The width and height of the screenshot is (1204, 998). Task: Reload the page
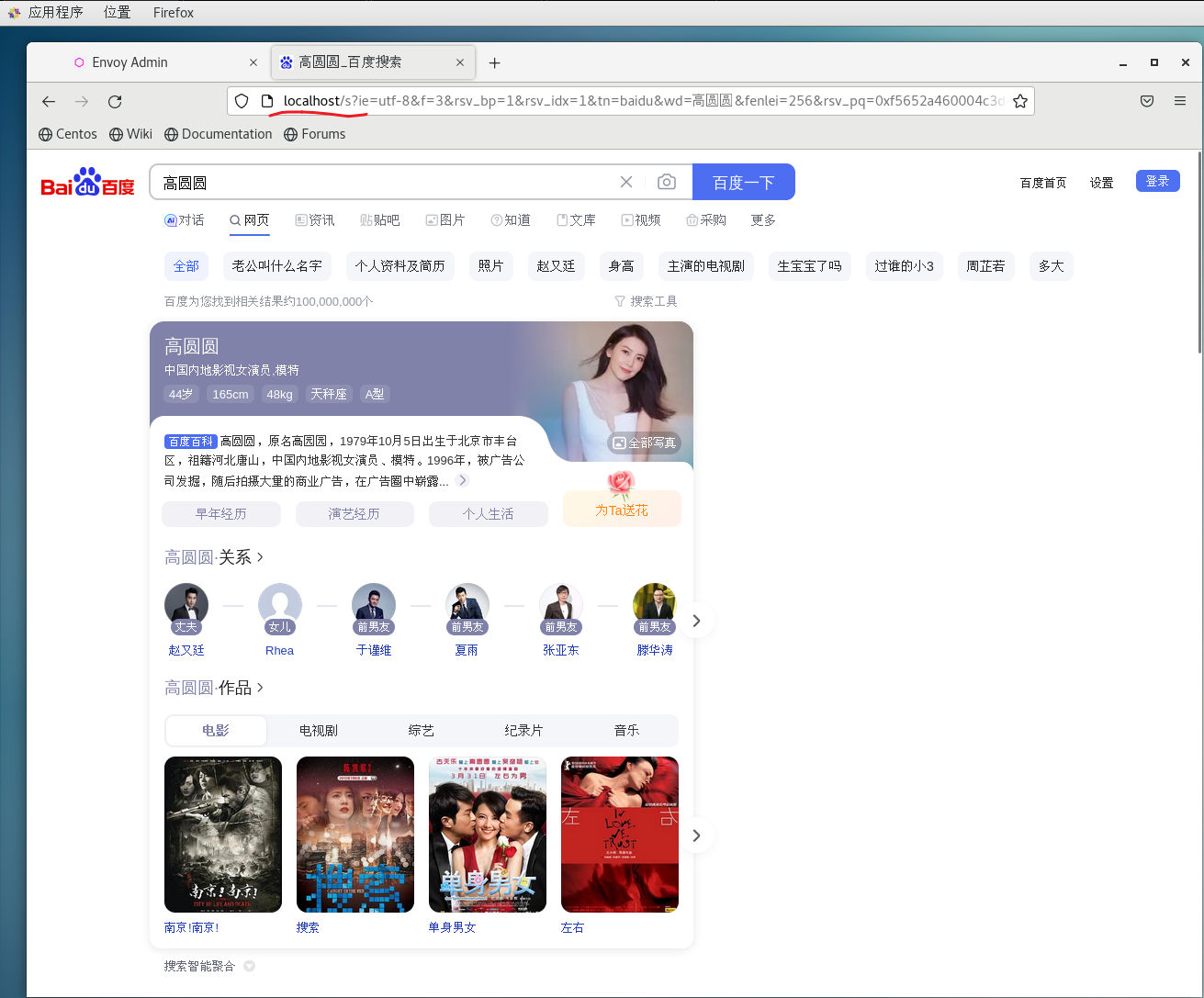tap(115, 101)
